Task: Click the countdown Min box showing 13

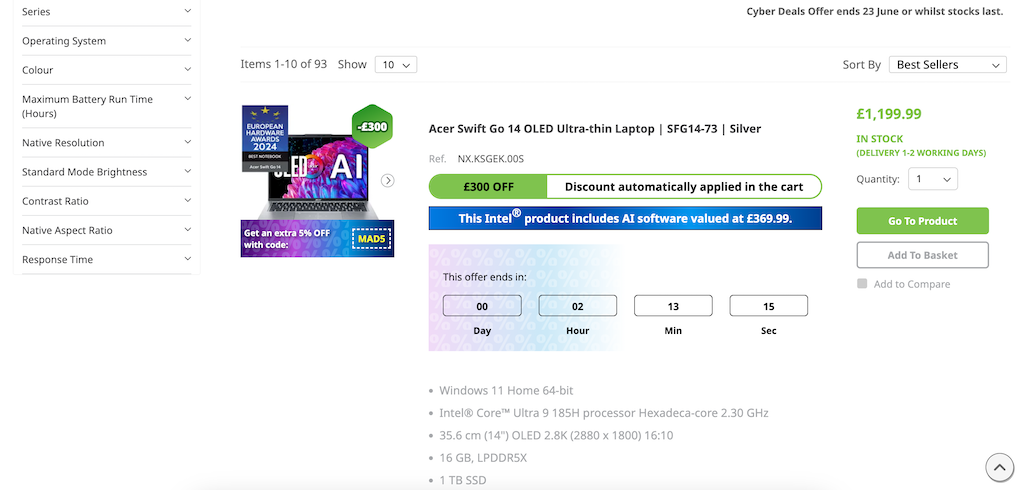Action: coord(673,306)
